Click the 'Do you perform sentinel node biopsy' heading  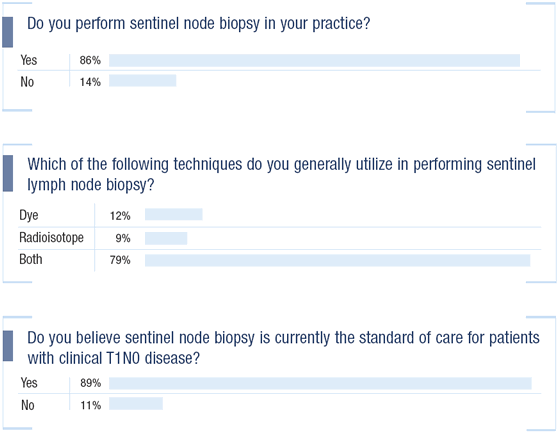tap(199, 24)
